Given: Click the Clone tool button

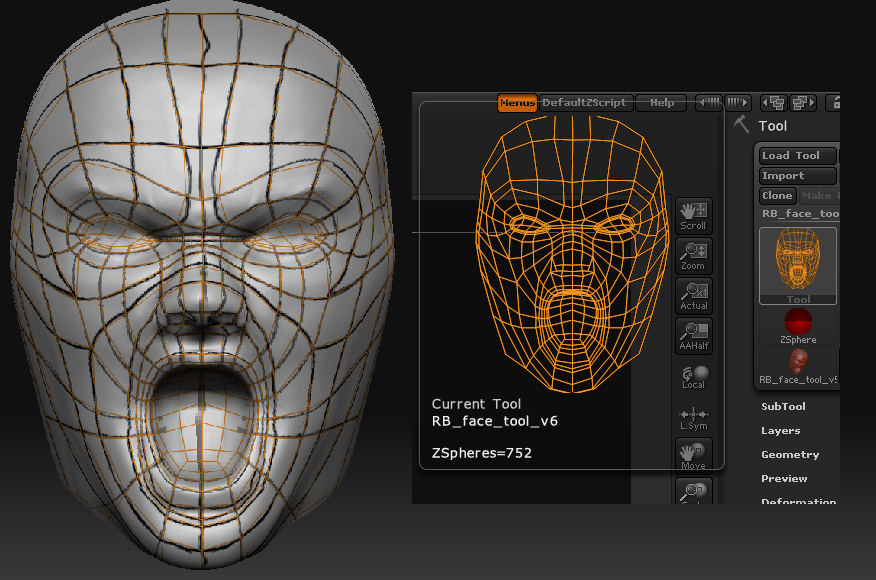Looking at the screenshot, I should point(777,196).
